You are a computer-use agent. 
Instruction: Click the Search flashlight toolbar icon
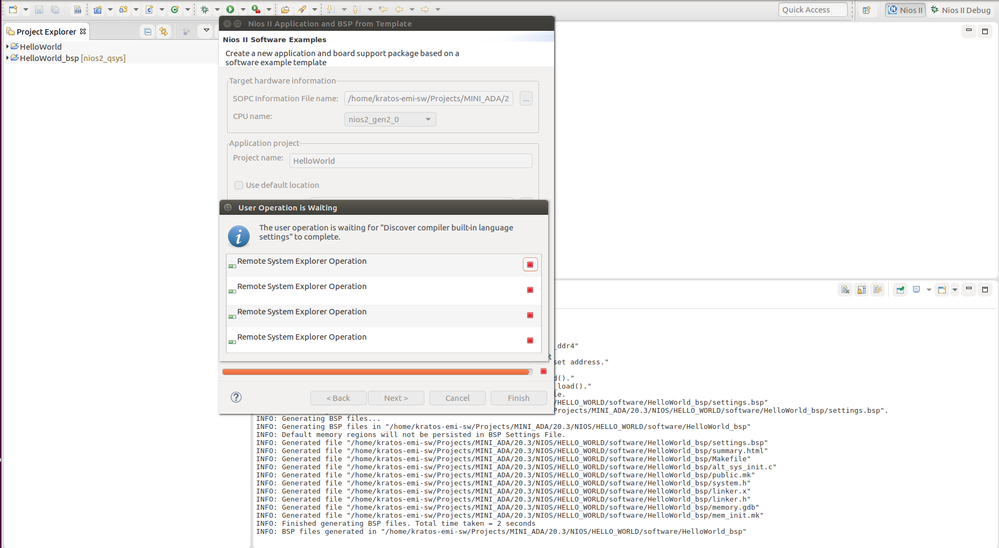pos(301,10)
